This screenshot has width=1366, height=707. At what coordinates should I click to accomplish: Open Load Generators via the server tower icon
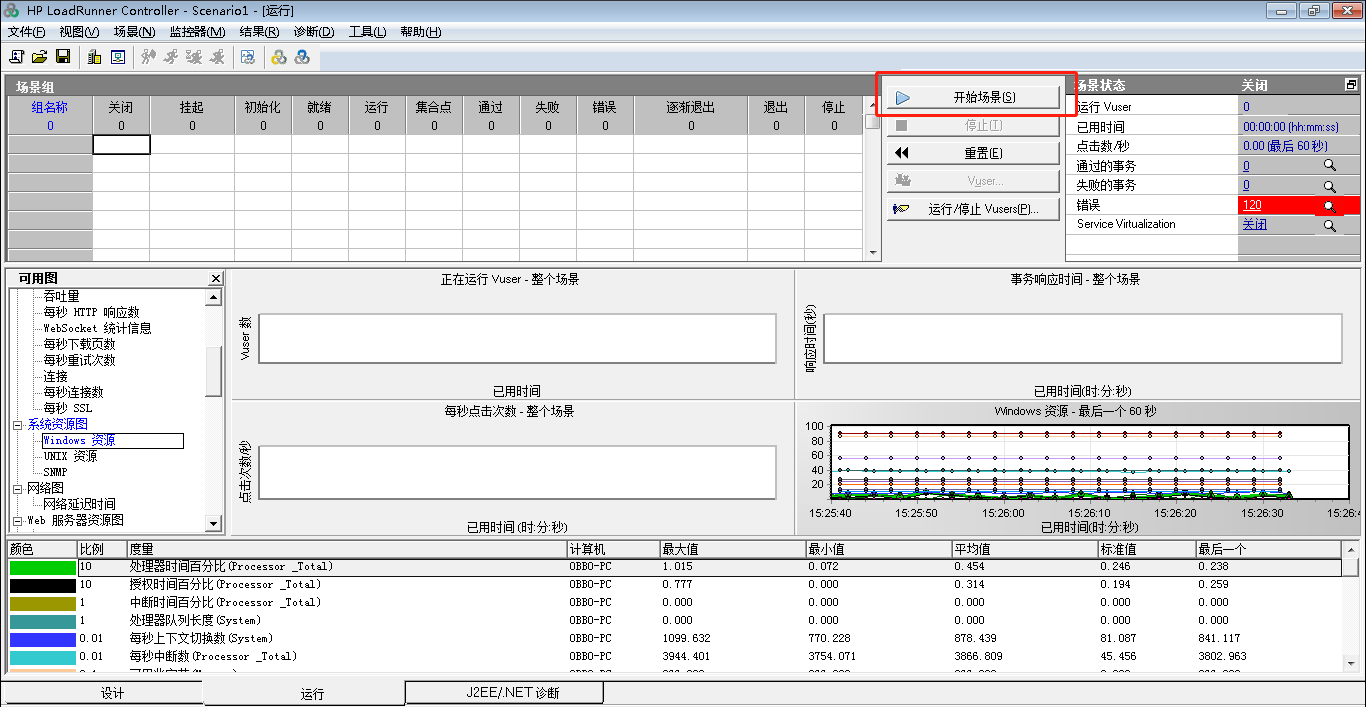pos(94,57)
